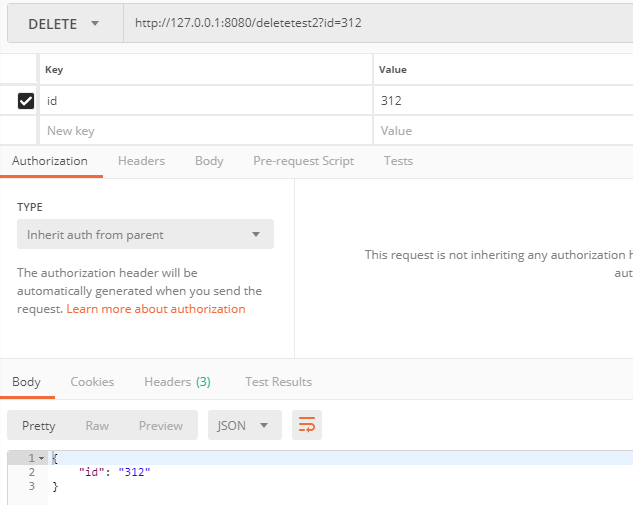Open Learn more about authorization link

pos(156,309)
